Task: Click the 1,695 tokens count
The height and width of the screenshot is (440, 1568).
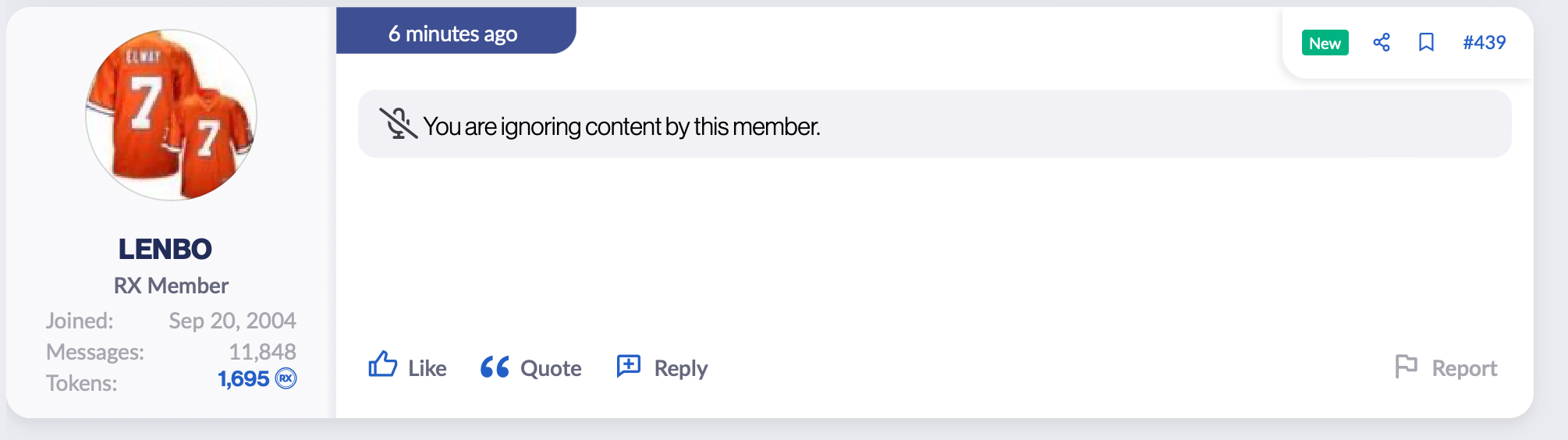Action: coord(243,379)
